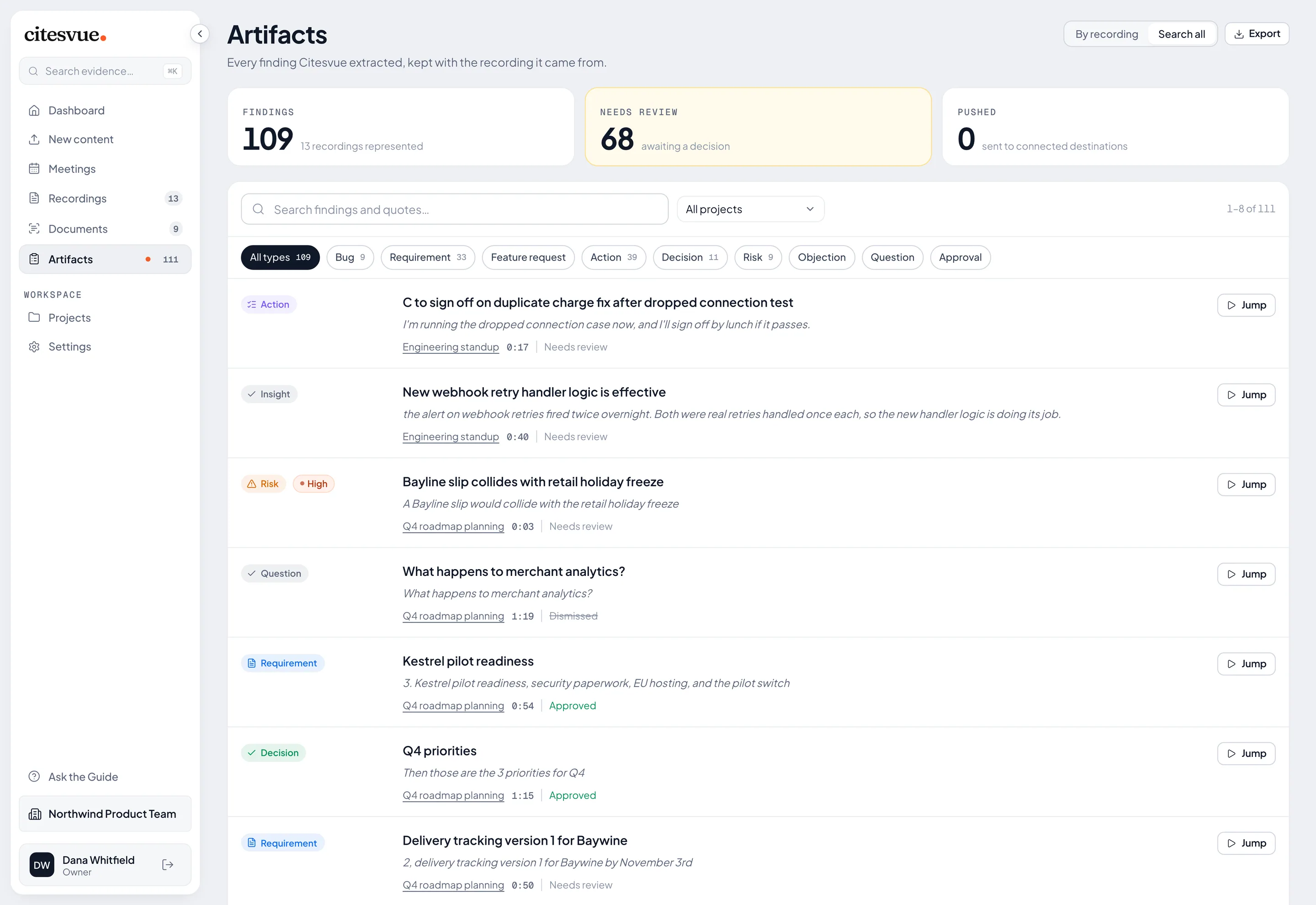The width and height of the screenshot is (1316, 905).
Task: Click the High severity badge
Action: pyautogui.click(x=313, y=484)
